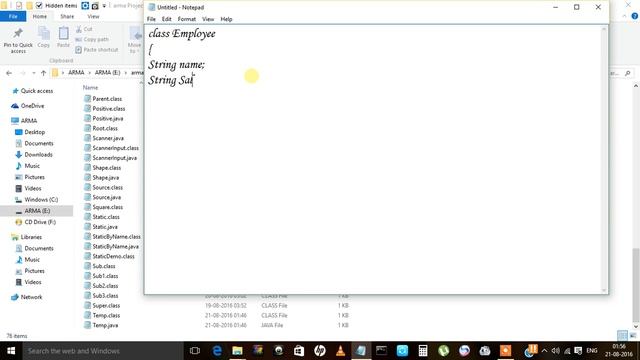Open the View tab in File Explorer
This screenshot has width=640, height=360.
[x=93, y=17]
